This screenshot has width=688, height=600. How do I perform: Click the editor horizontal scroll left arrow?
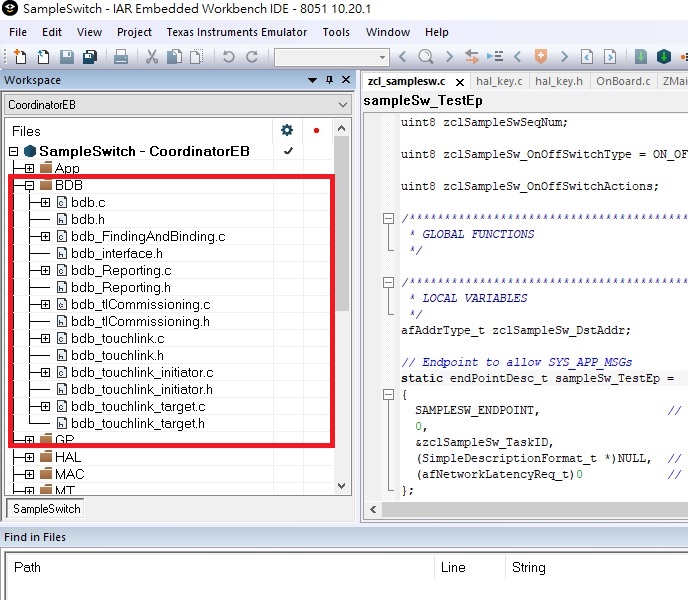click(x=373, y=509)
